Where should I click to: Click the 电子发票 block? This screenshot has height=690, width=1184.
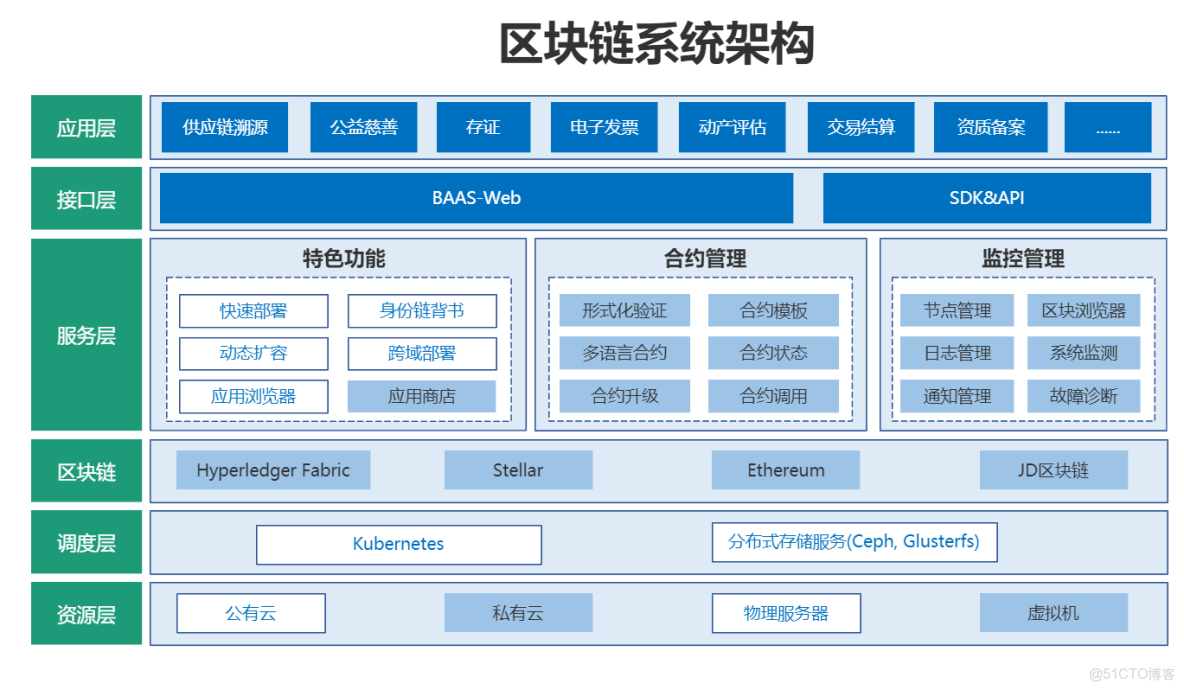tap(603, 127)
